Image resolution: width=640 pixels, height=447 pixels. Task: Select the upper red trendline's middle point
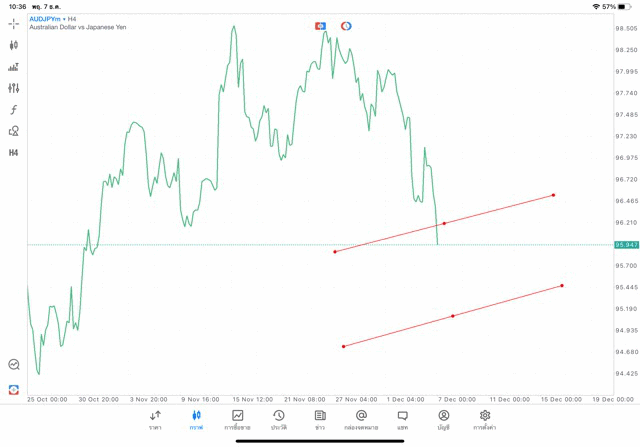444,223
